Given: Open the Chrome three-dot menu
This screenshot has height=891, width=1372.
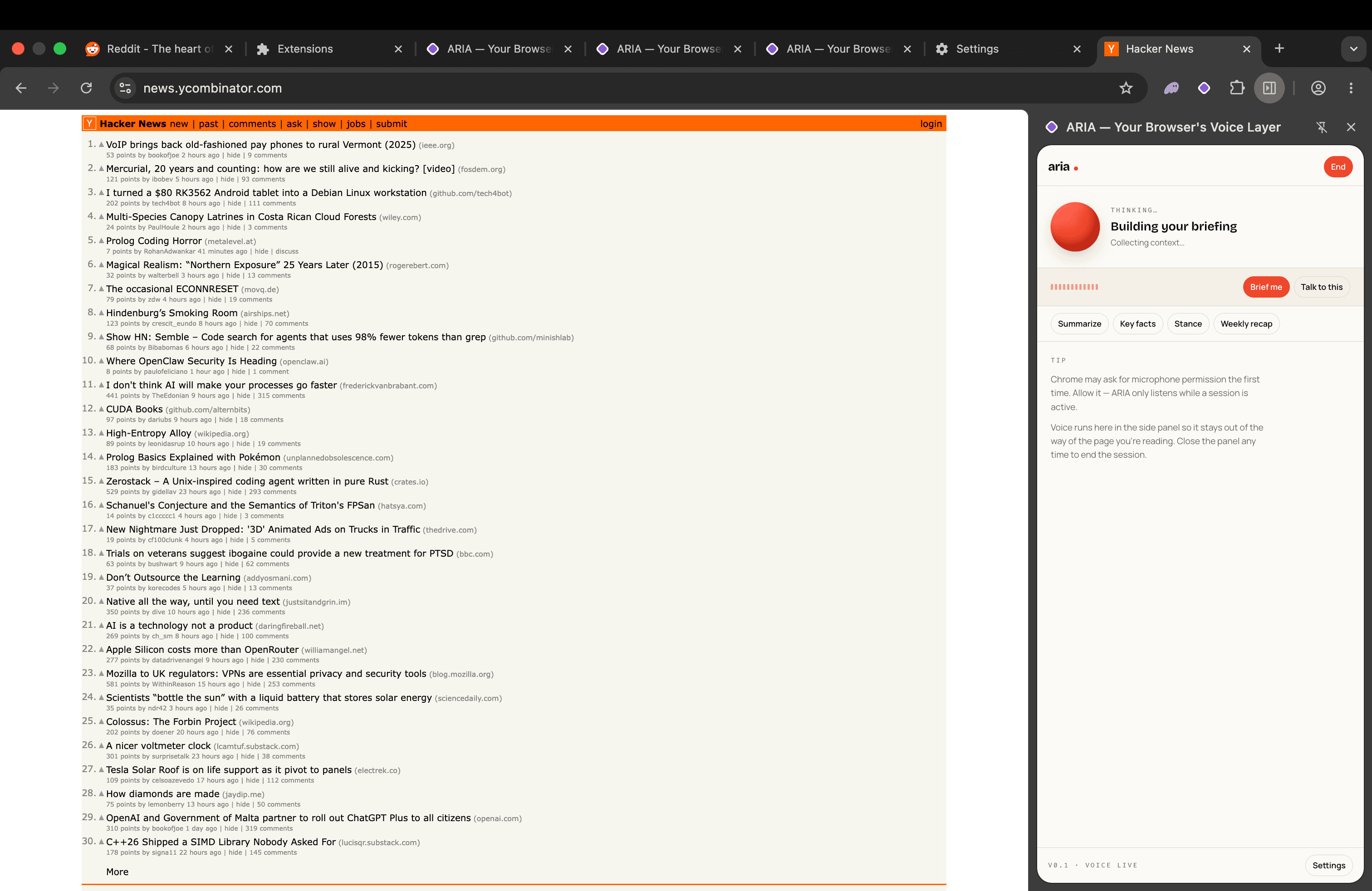Looking at the screenshot, I should pos(1351,88).
